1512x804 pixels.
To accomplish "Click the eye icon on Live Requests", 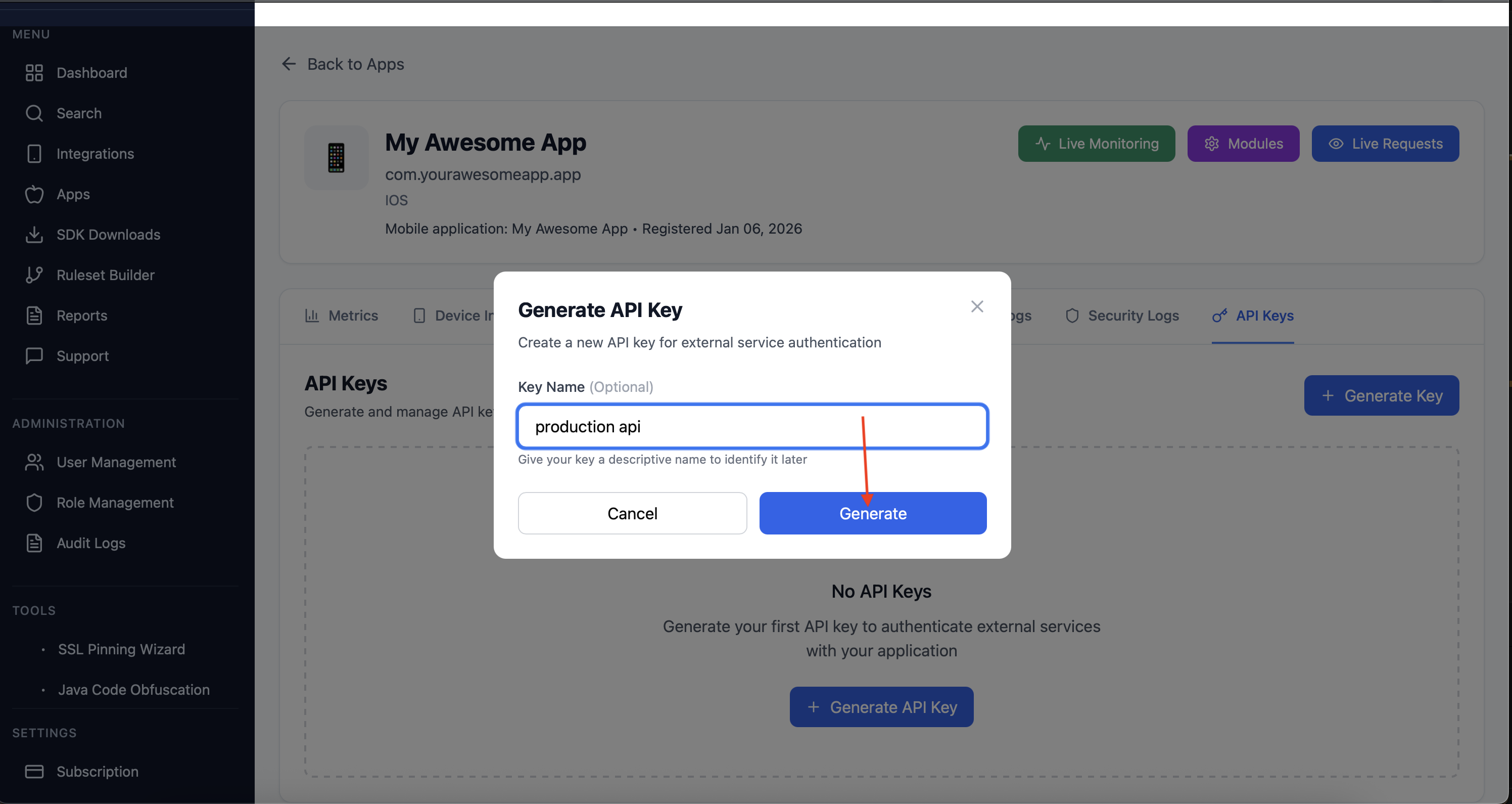I will click(x=1336, y=144).
